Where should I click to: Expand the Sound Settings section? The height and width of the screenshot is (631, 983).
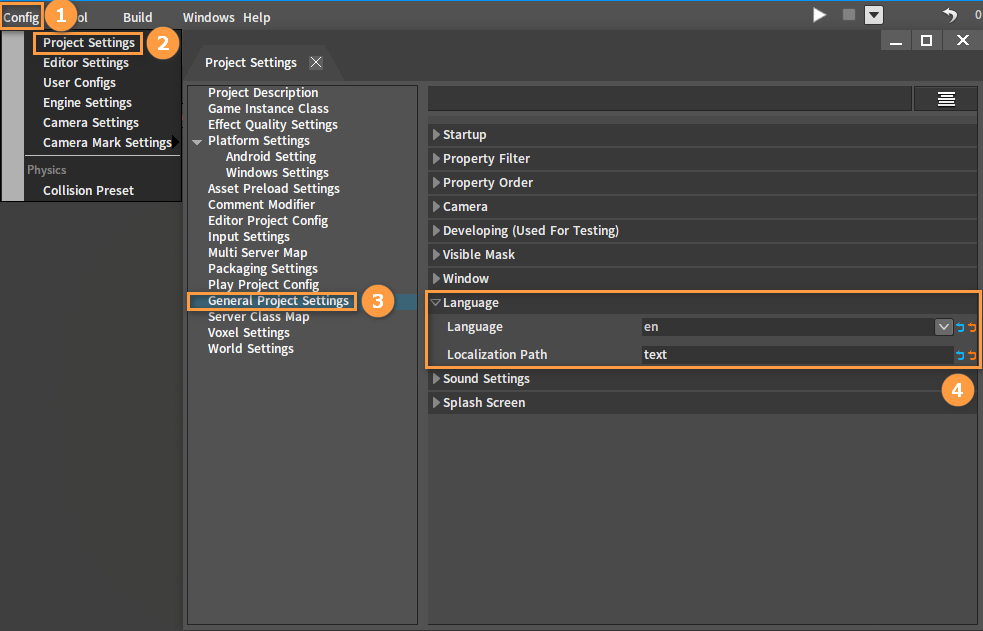436,378
